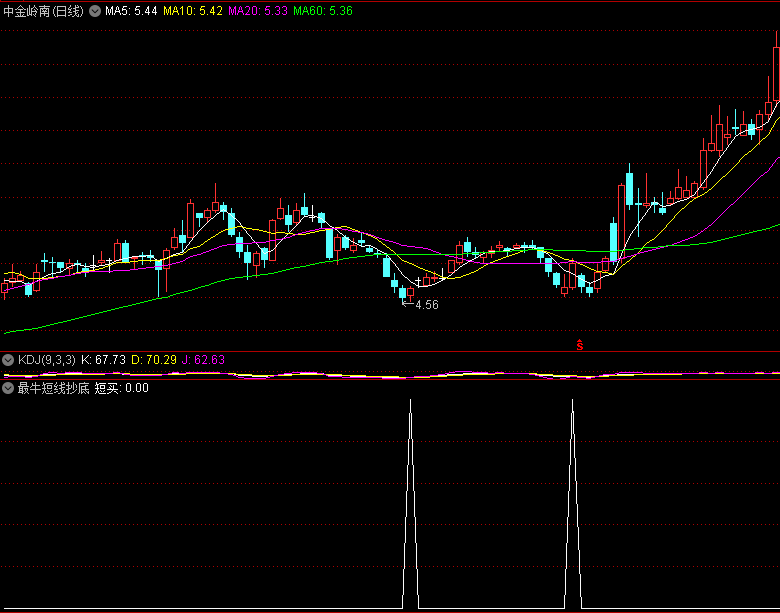Viewport: 780px width, 613px height.
Task: Click the D: 70.29 value
Action: [154, 360]
